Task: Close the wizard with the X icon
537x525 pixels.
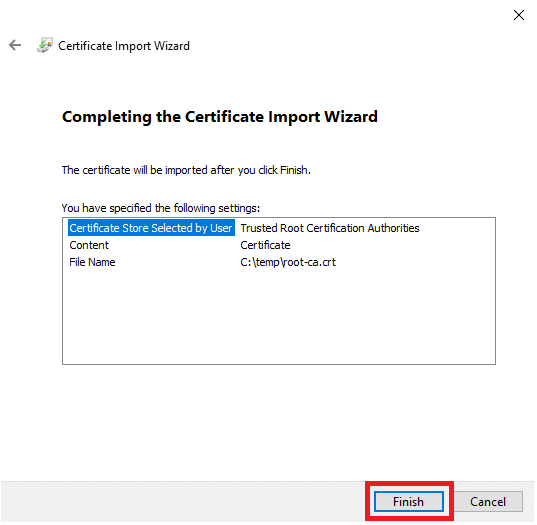Action: click(519, 15)
